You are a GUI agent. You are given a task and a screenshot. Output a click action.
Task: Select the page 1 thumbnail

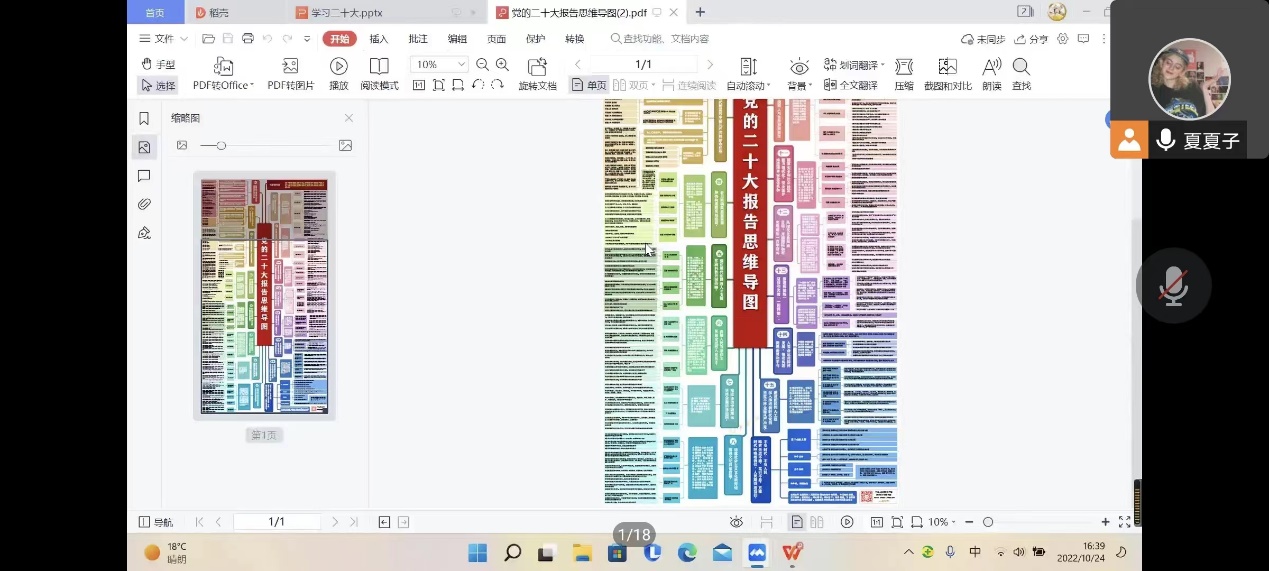264,296
